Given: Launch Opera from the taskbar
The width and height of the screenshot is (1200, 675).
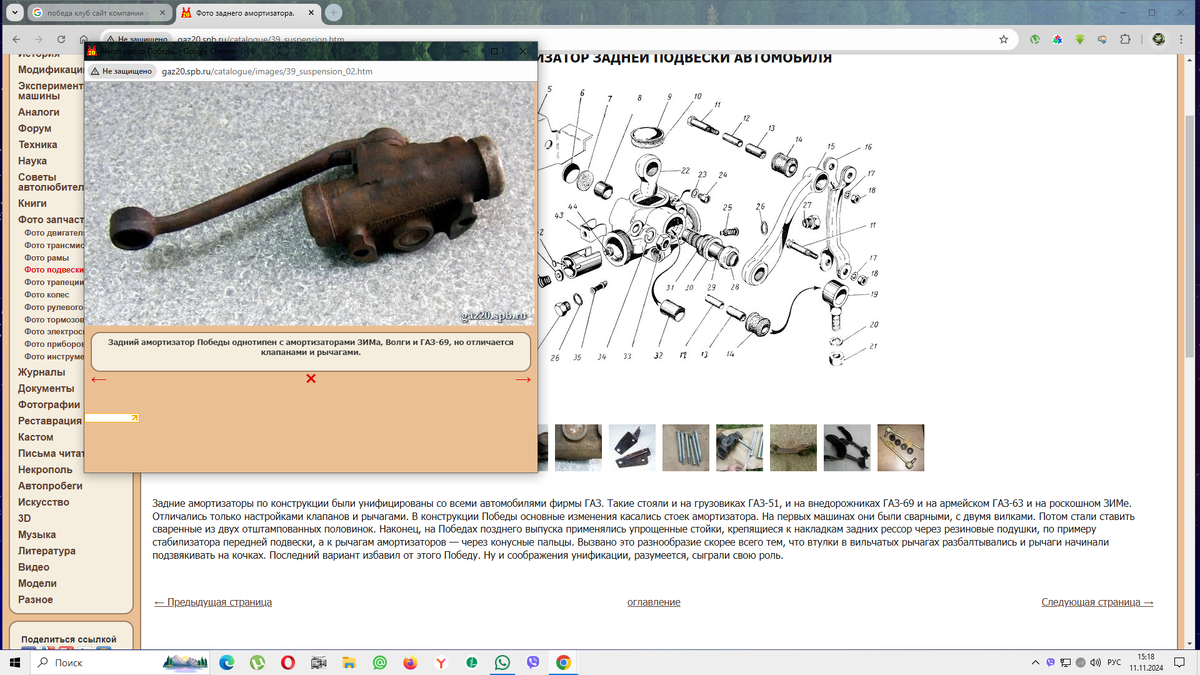Looking at the screenshot, I should [x=288, y=662].
